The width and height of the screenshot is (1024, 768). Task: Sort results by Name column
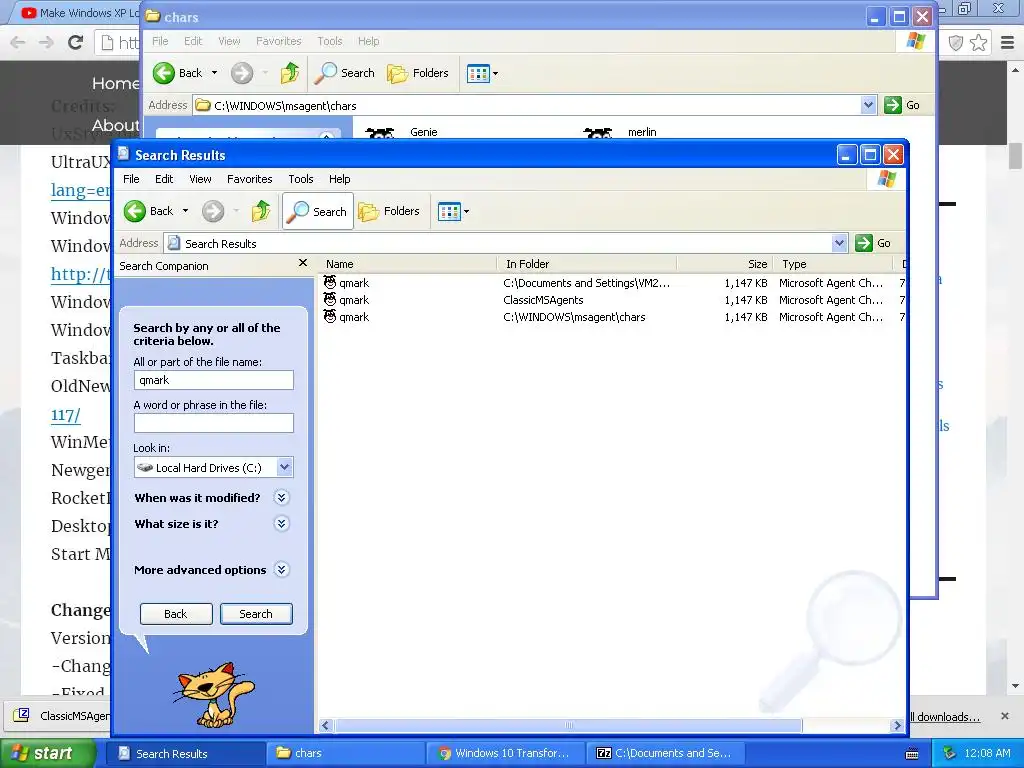point(408,264)
